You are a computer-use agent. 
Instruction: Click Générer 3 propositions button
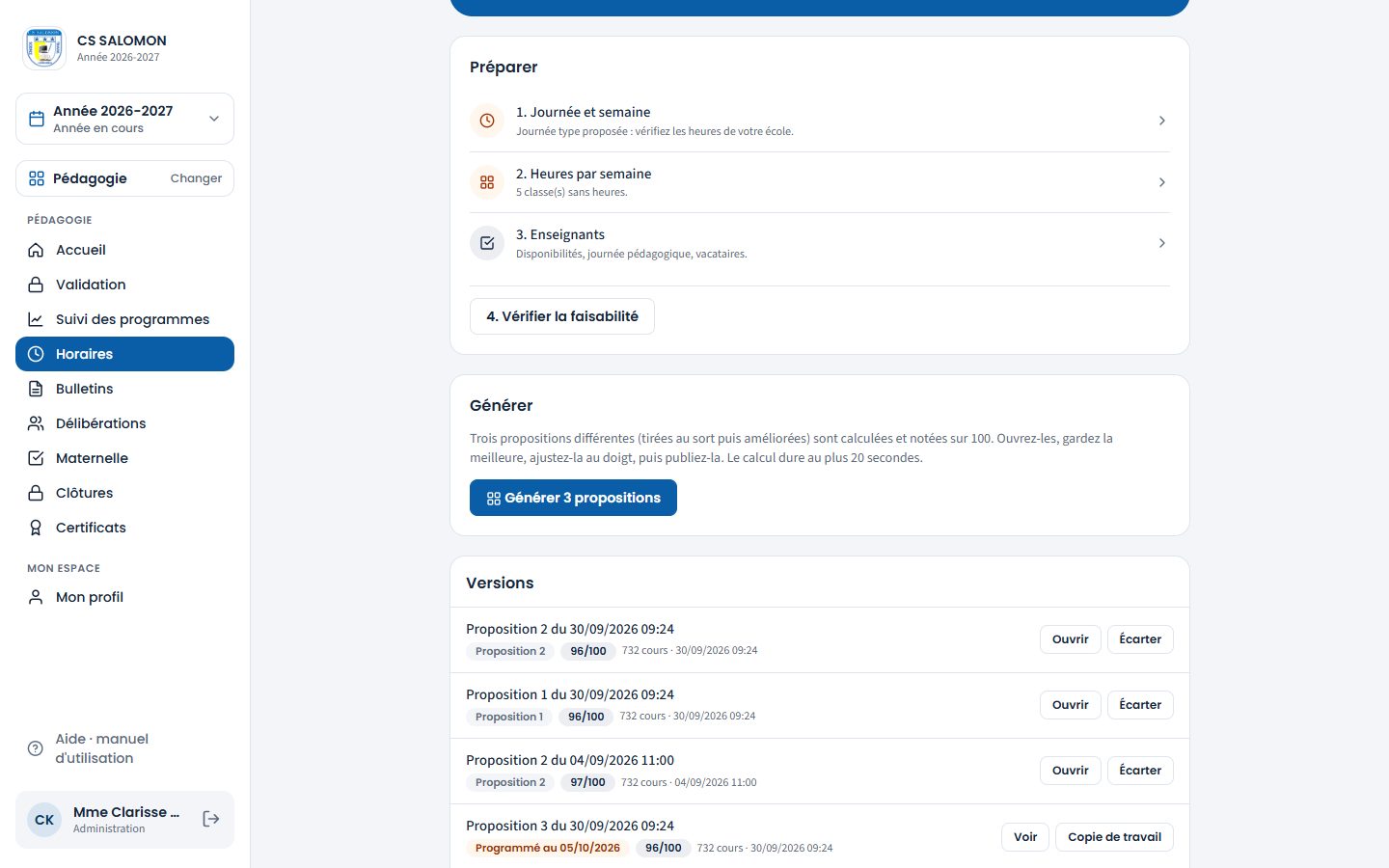click(573, 498)
